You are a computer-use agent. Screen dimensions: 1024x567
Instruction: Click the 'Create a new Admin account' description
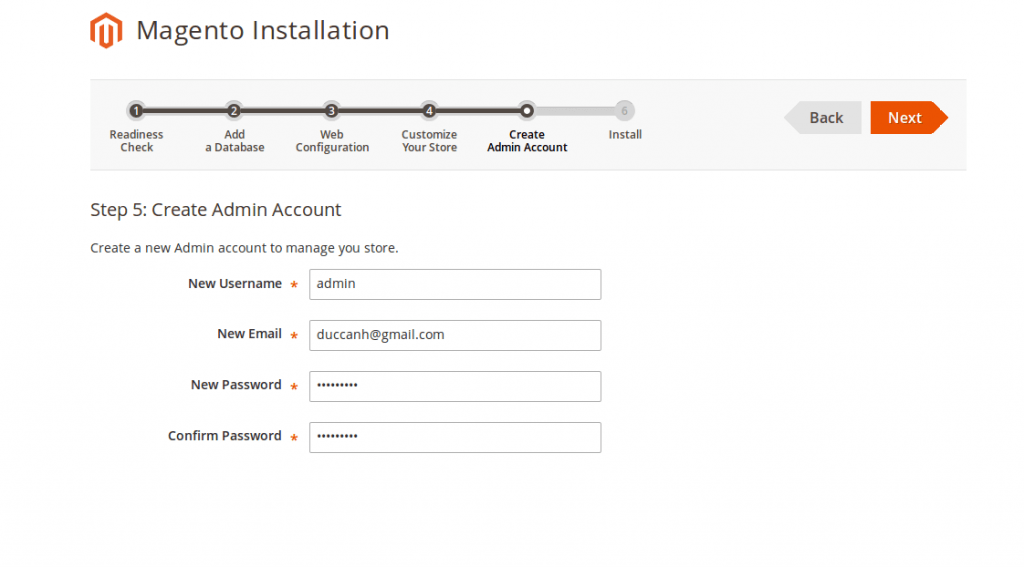tap(244, 248)
